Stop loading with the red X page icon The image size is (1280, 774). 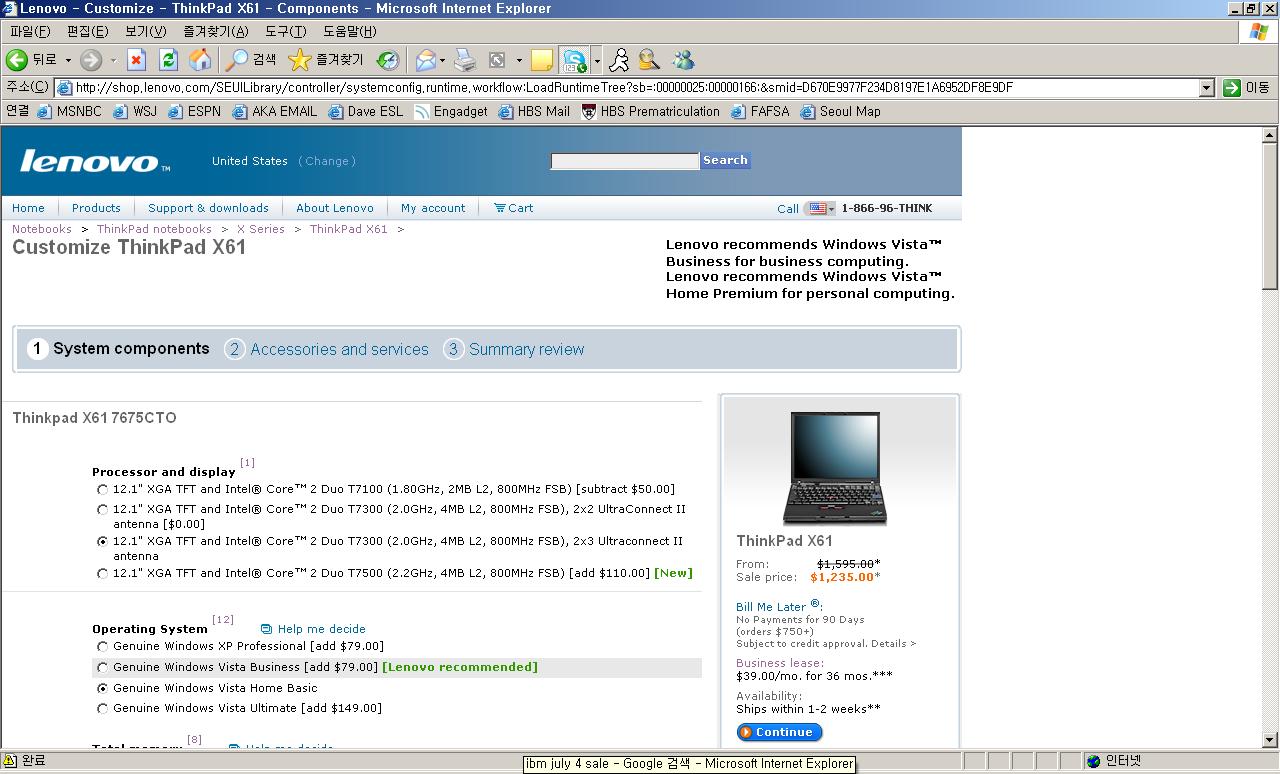pyautogui.click(x=136, y=60)
